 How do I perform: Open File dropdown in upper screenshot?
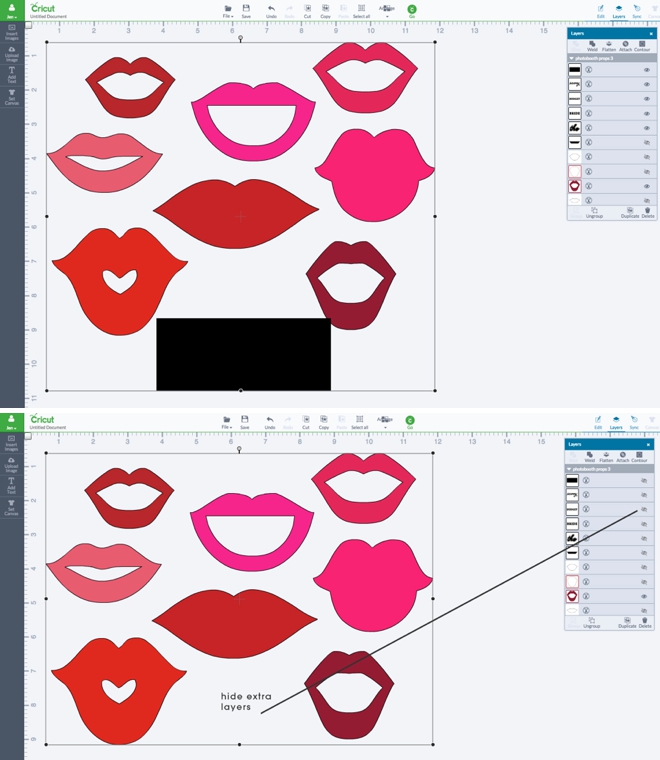228,11
